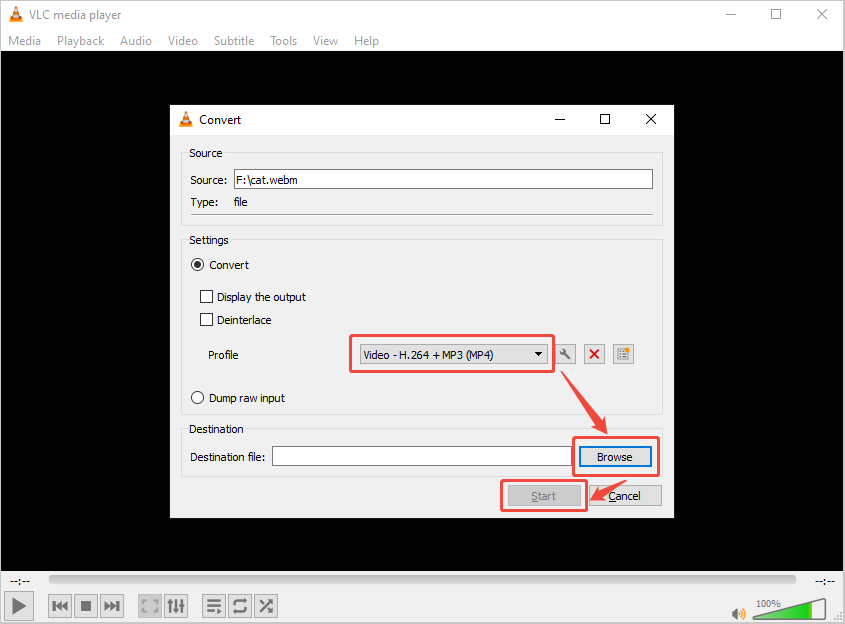The width and height of the screenshot is (845, 624).
Task: Start playback with the Play button
Action: (x=19, y=606)
